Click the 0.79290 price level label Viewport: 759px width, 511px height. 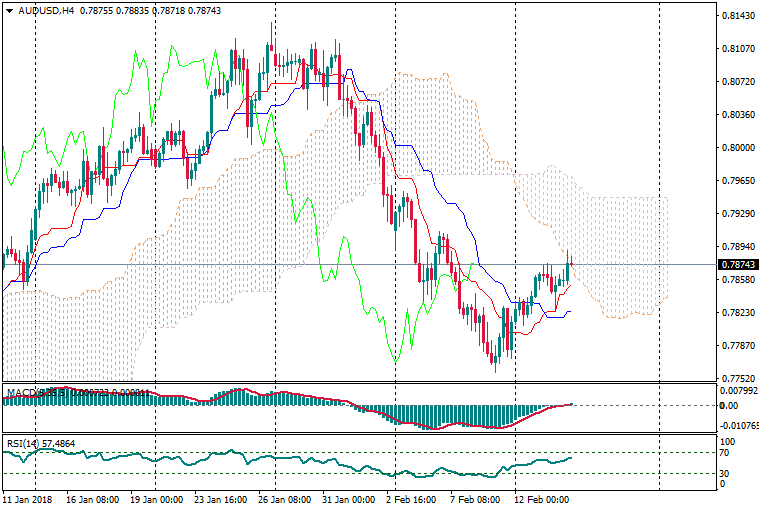click(736, 214)
